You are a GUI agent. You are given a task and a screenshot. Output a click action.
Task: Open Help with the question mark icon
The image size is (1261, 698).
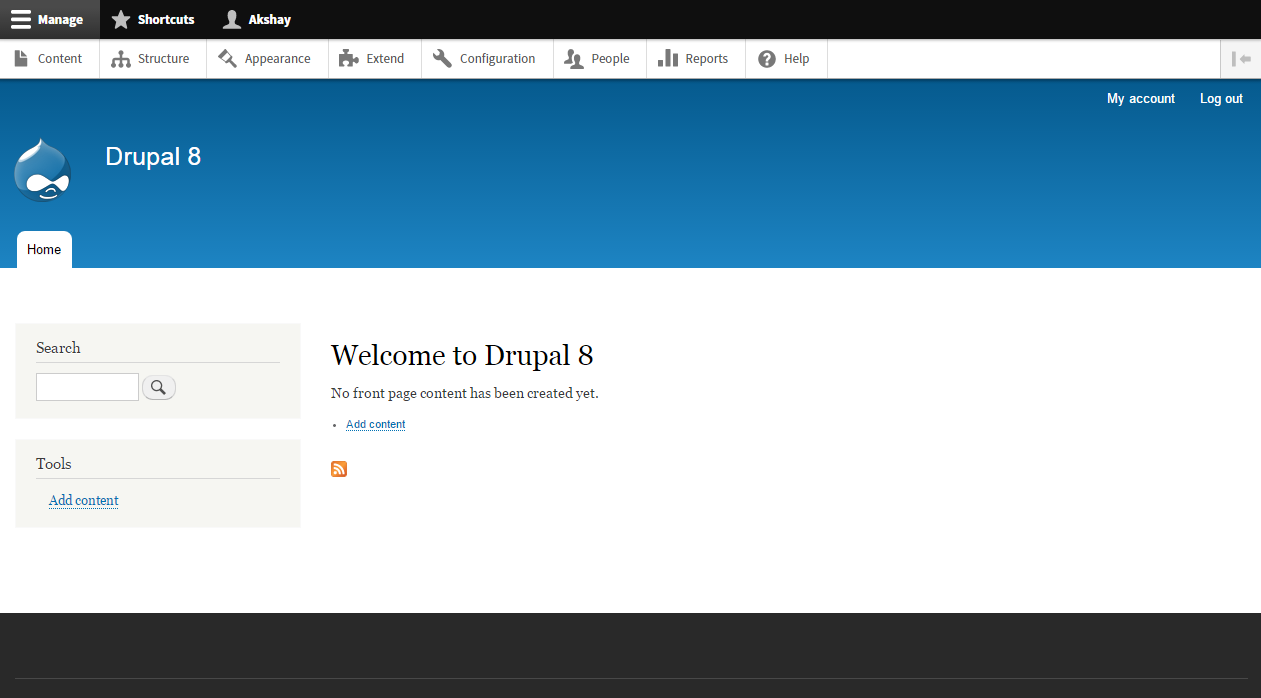[x=786, y=59]
